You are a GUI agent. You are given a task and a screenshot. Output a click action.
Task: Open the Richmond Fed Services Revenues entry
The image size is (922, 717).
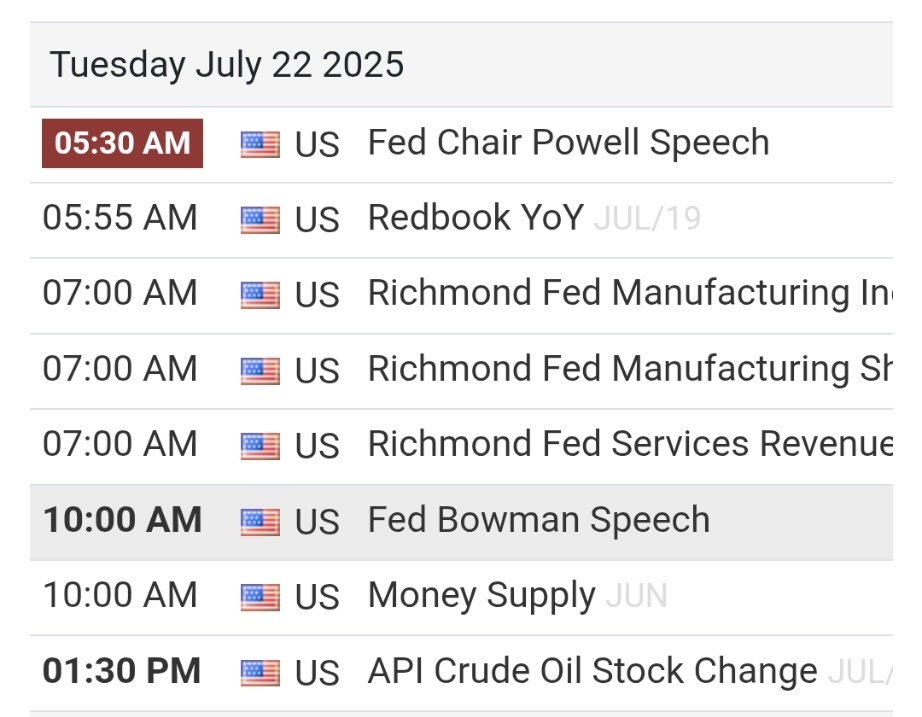click(x=630, y=443)
